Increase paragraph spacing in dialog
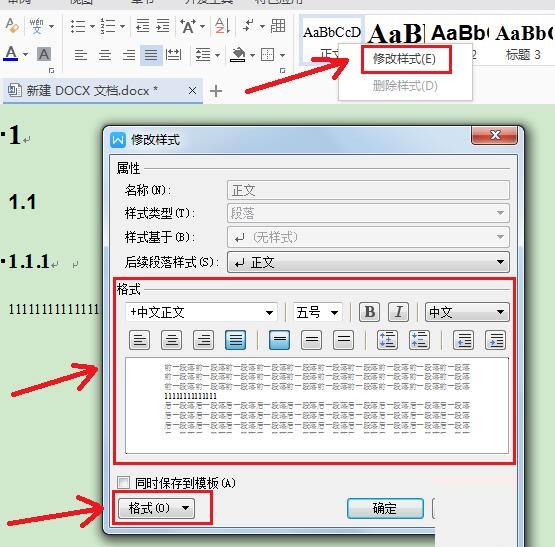The width and height of the screenshot is (555, 547). pyautogui.click(x=387, y=340)
